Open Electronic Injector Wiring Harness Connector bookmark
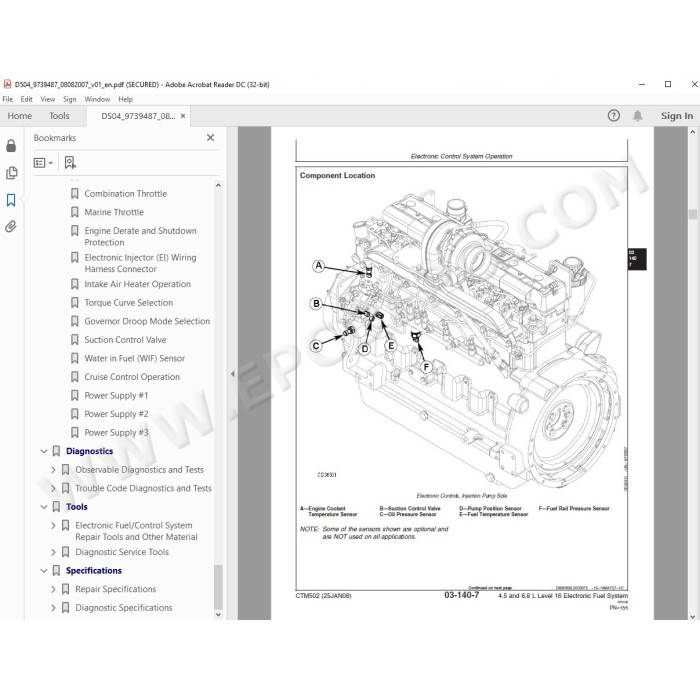 click(x=140, y=263)
